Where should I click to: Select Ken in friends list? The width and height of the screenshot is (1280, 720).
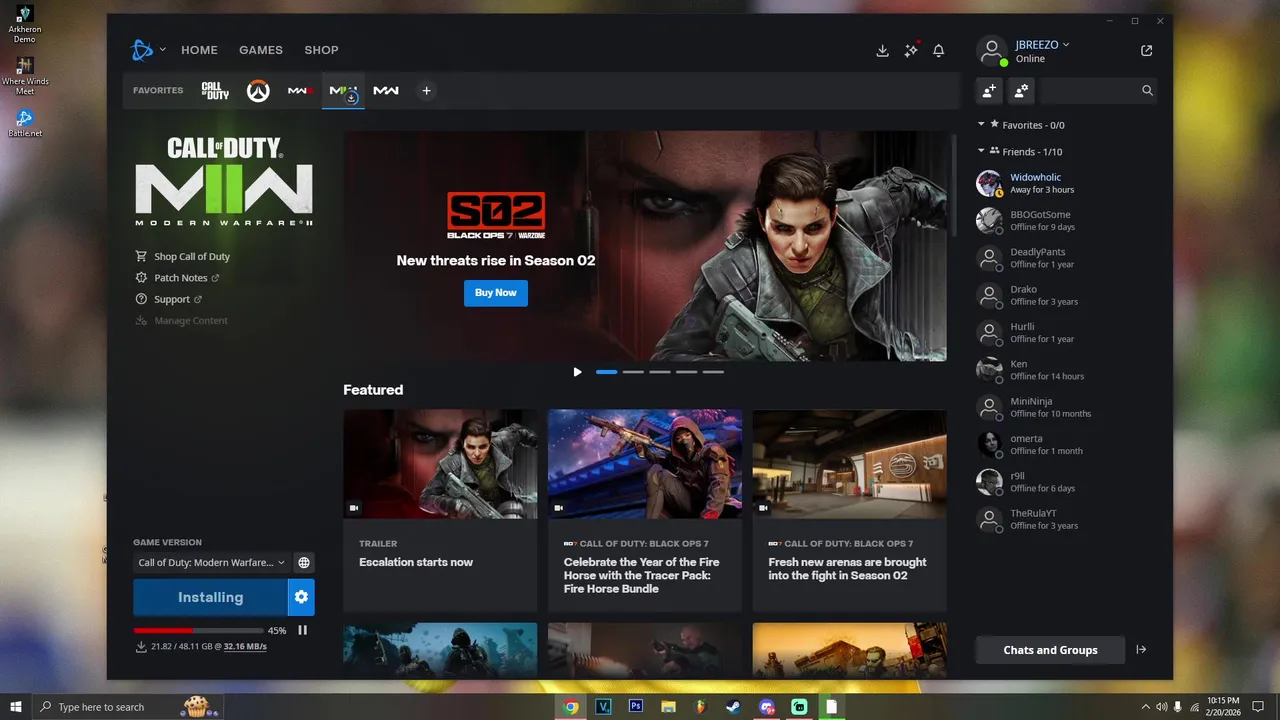(x=1065, y=370)
